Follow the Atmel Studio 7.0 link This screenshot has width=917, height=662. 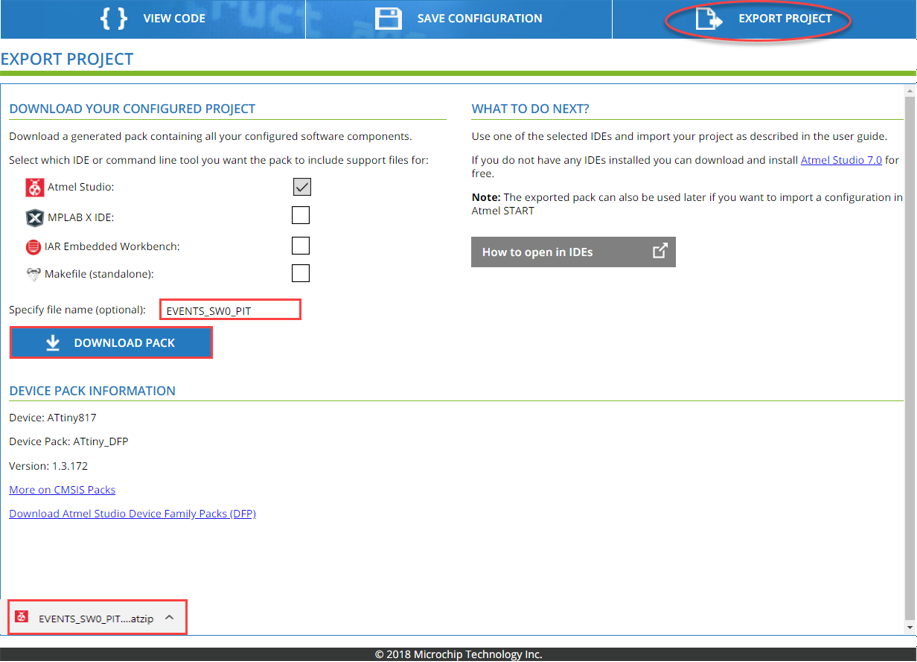coord(841,160)
